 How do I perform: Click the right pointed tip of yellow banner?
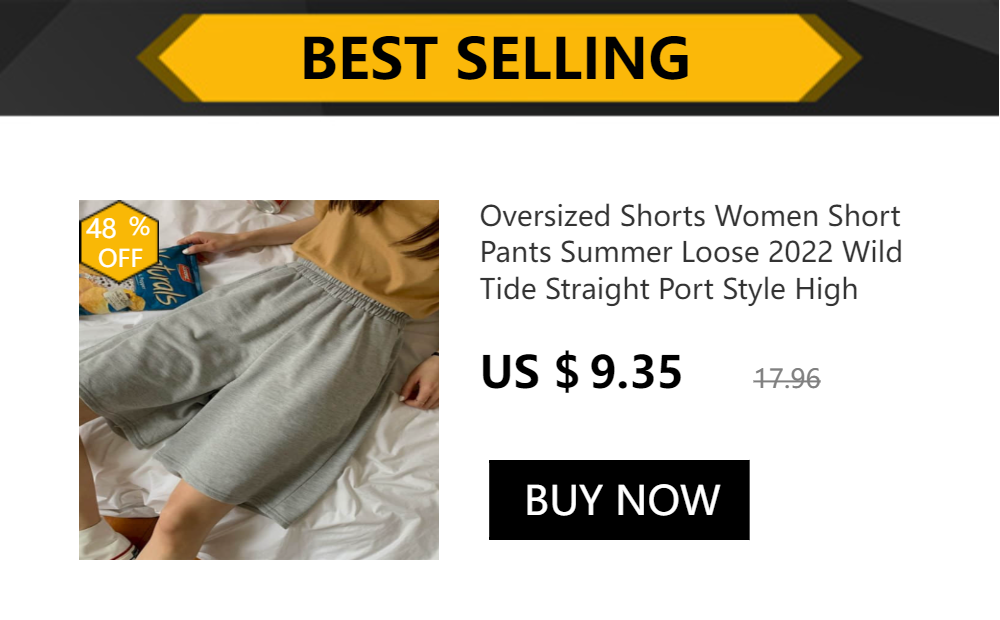(843, 57)
